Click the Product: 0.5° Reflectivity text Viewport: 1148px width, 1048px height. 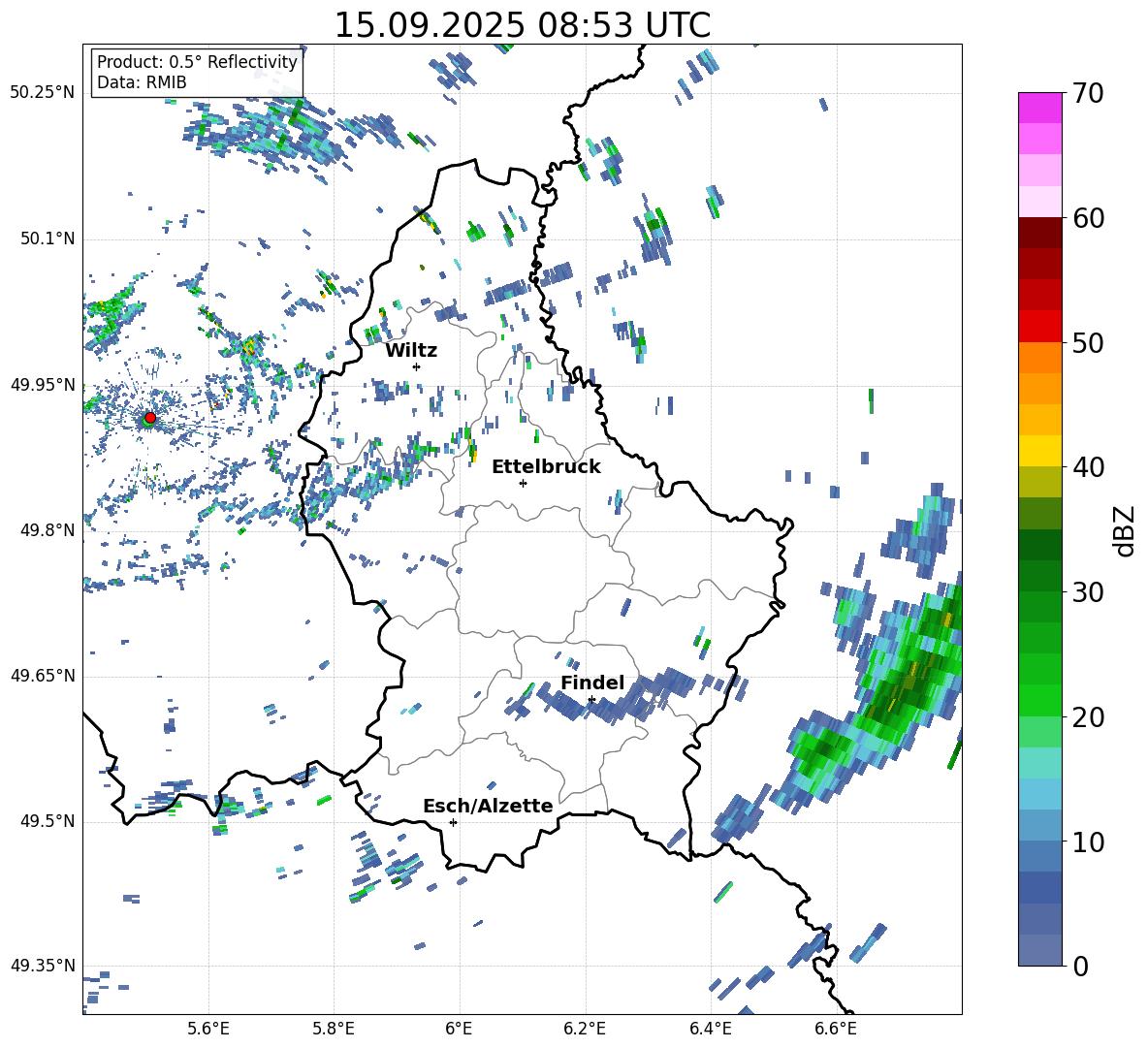[x=197, y=62]
